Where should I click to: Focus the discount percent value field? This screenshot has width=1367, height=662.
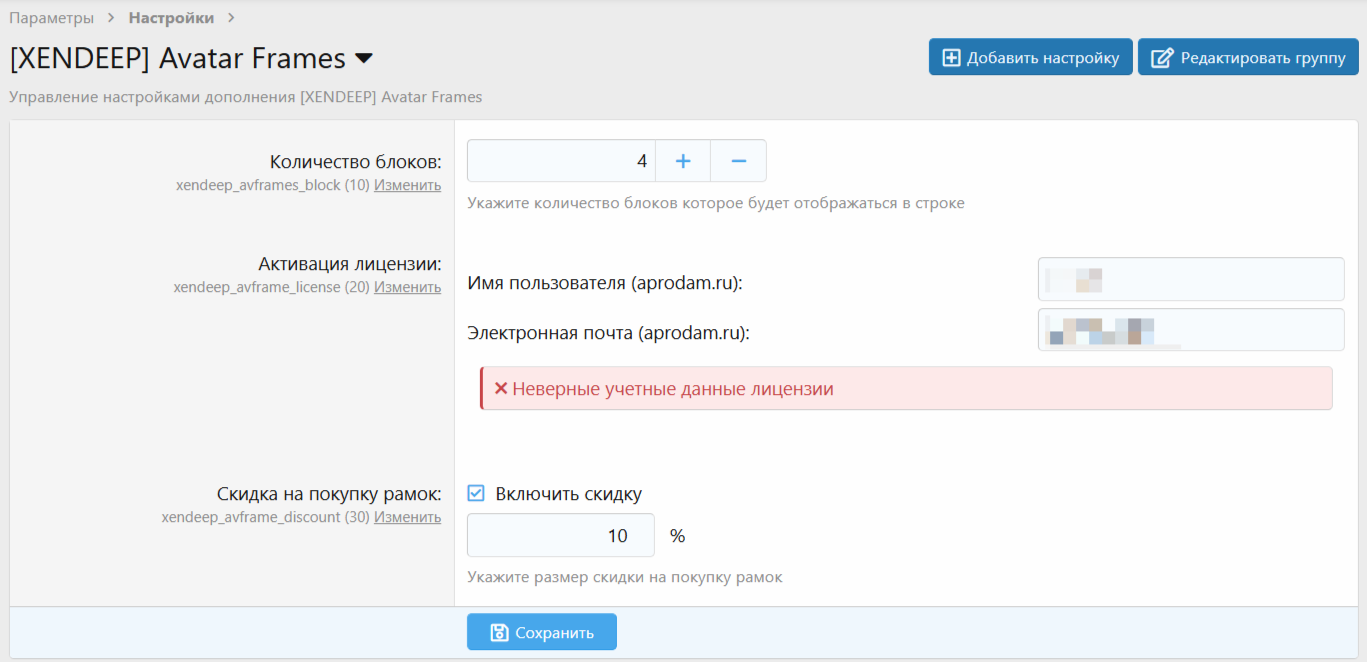click(561, 535)
